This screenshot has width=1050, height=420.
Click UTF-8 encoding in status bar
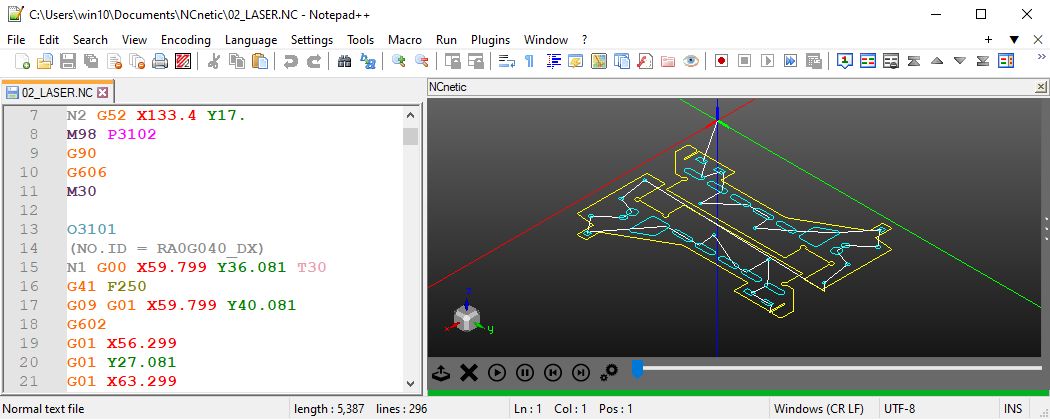[x=899, y=408]
